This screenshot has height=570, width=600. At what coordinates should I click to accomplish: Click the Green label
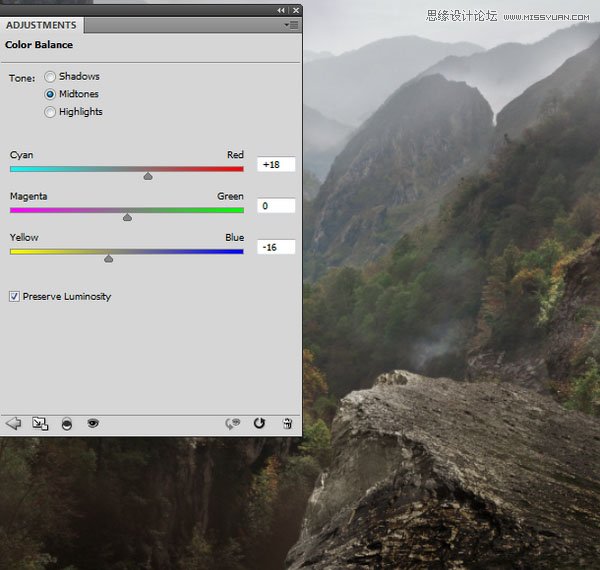(x=230, y=196)
